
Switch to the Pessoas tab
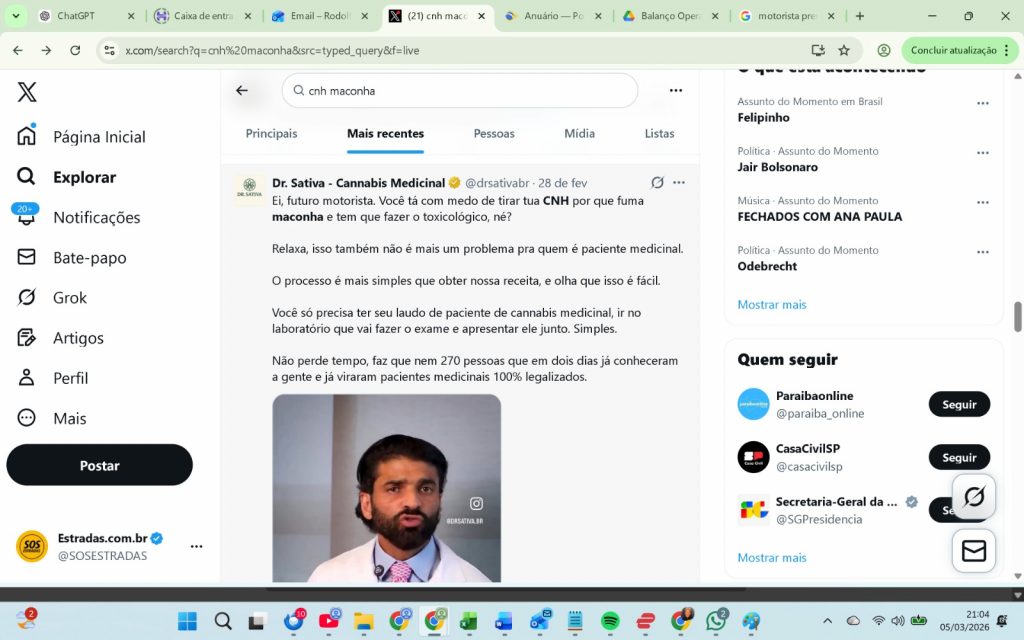494,133
